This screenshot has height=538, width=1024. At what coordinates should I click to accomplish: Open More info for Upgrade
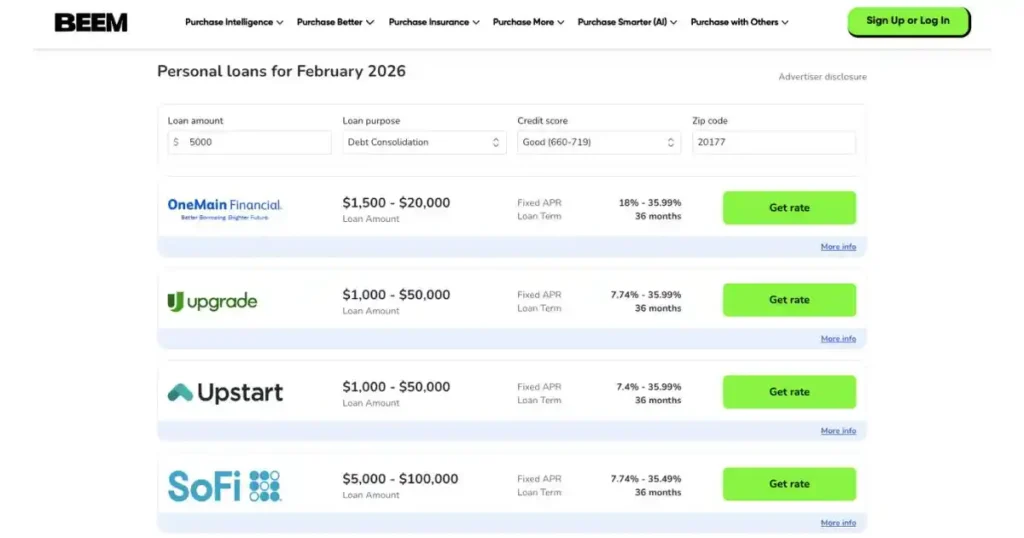tap(838, 339)
